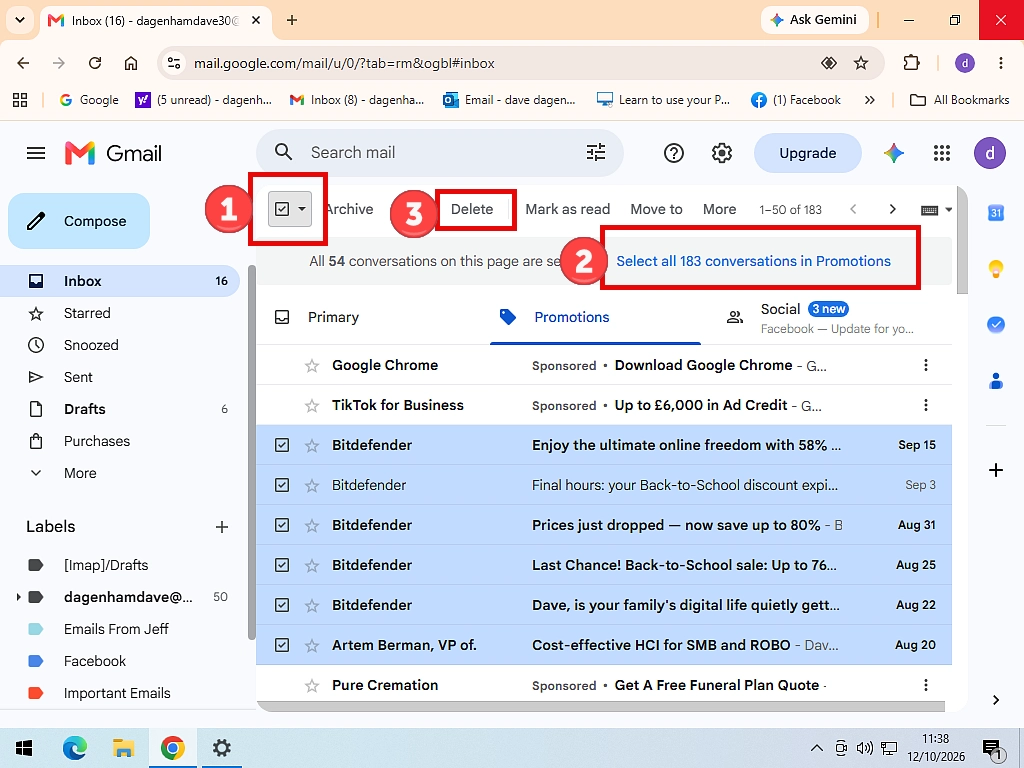Open Calendar in side panel
The height and width of the screenshot is (768, 1024).
point(996,213)
